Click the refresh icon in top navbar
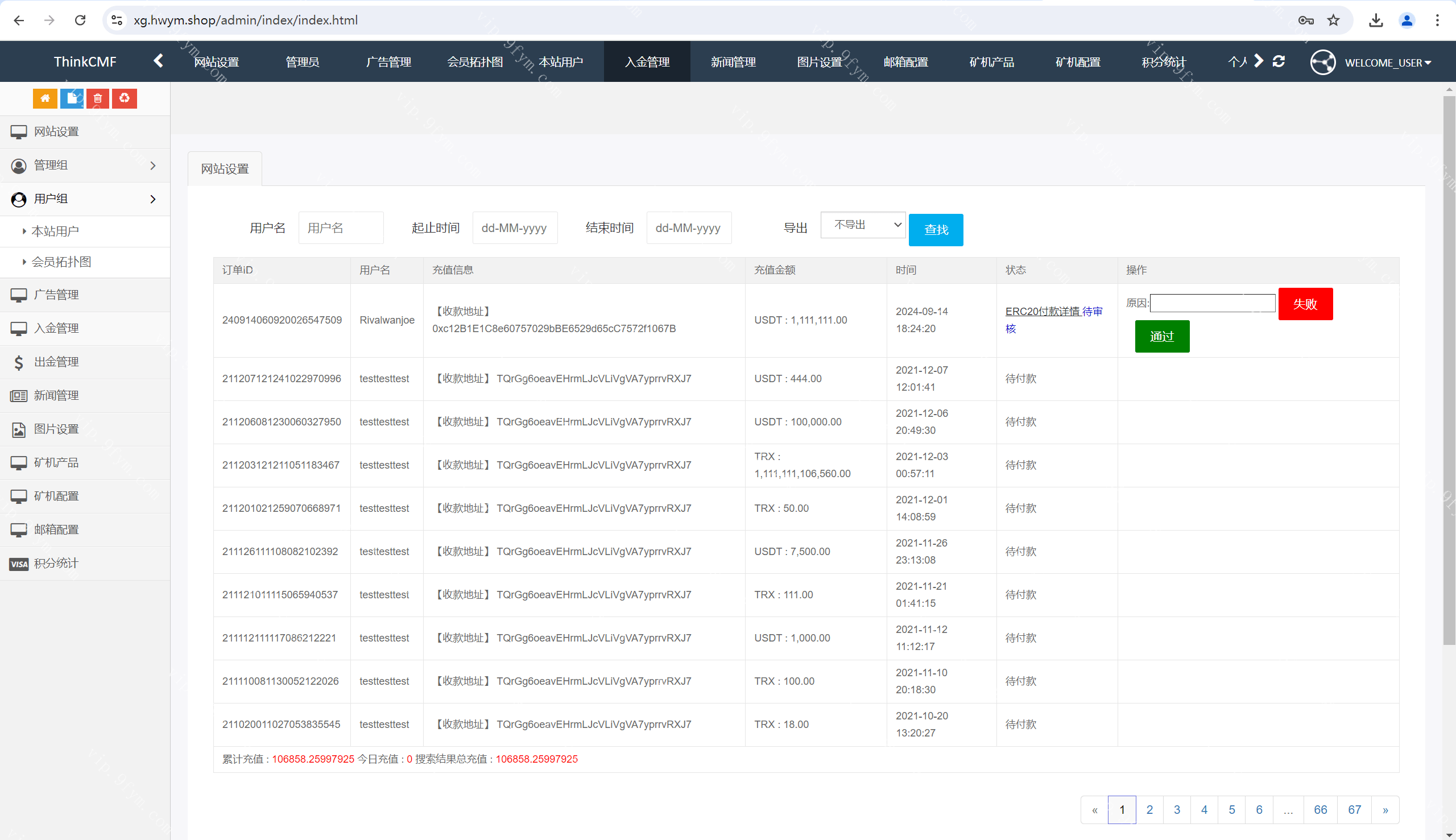1456x840 pixels. (x=1279, y=62)
